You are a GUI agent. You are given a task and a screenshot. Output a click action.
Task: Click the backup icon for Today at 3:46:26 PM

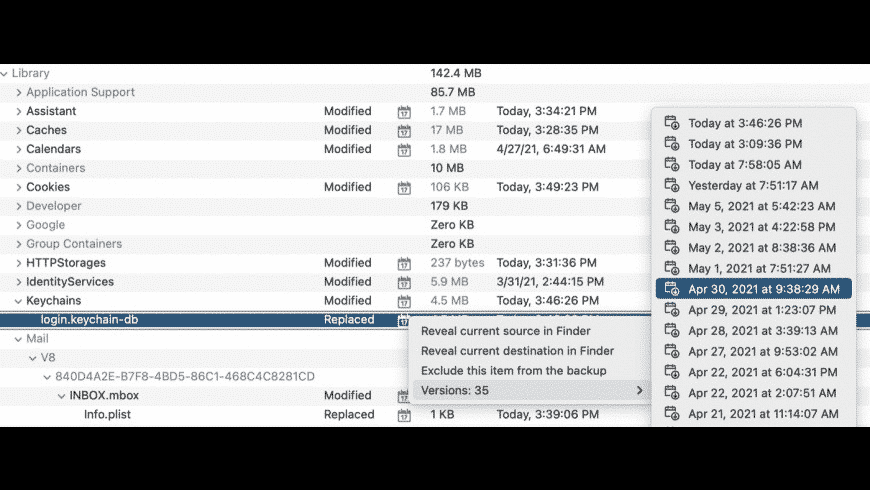pos(672,124)
